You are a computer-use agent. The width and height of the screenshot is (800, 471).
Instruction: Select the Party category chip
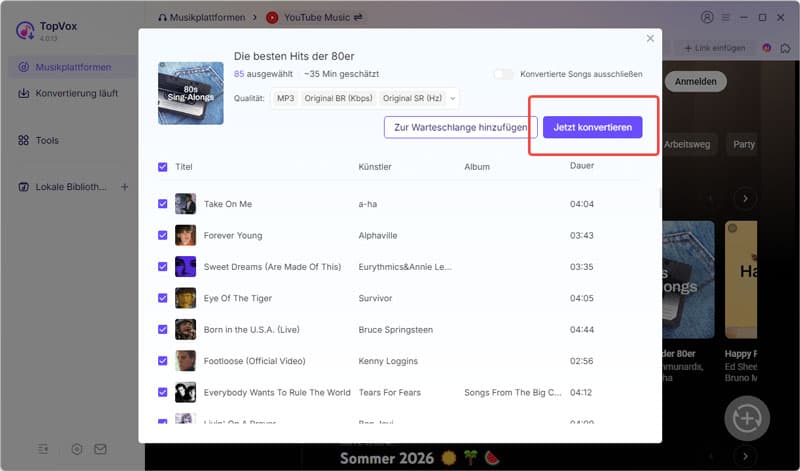point(744,144)
